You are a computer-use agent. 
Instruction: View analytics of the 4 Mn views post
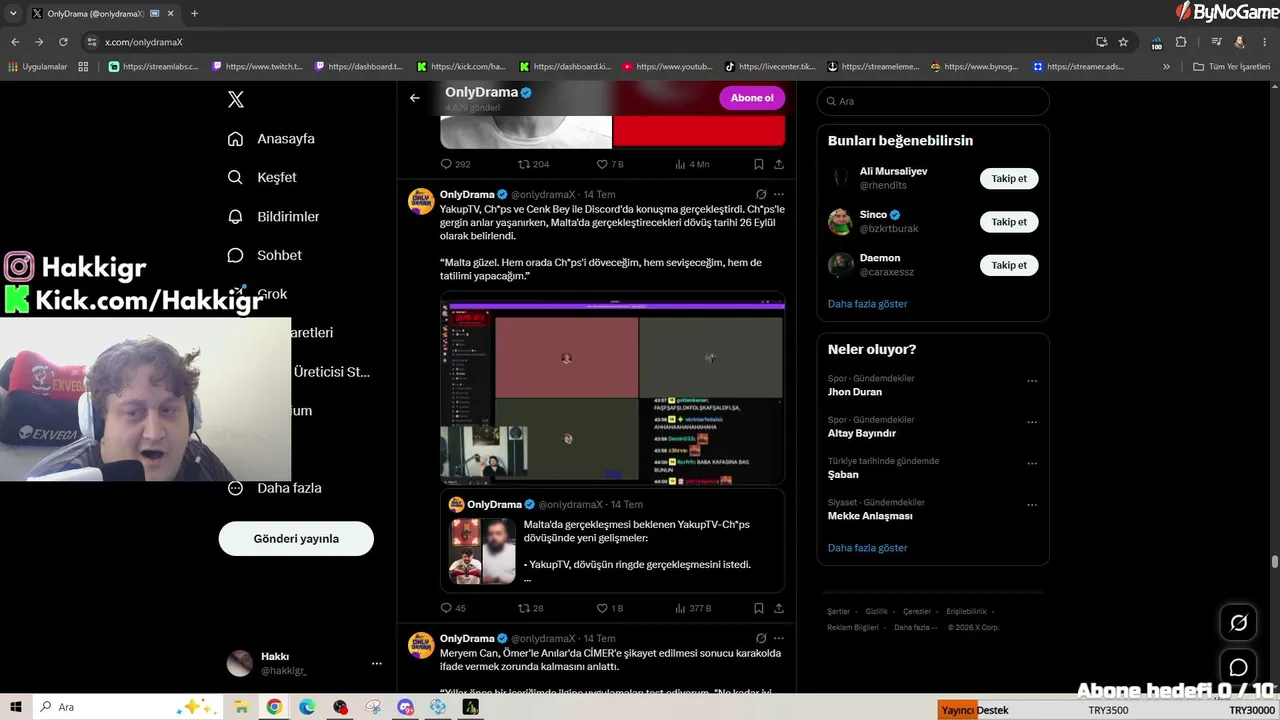click(692, 164)
